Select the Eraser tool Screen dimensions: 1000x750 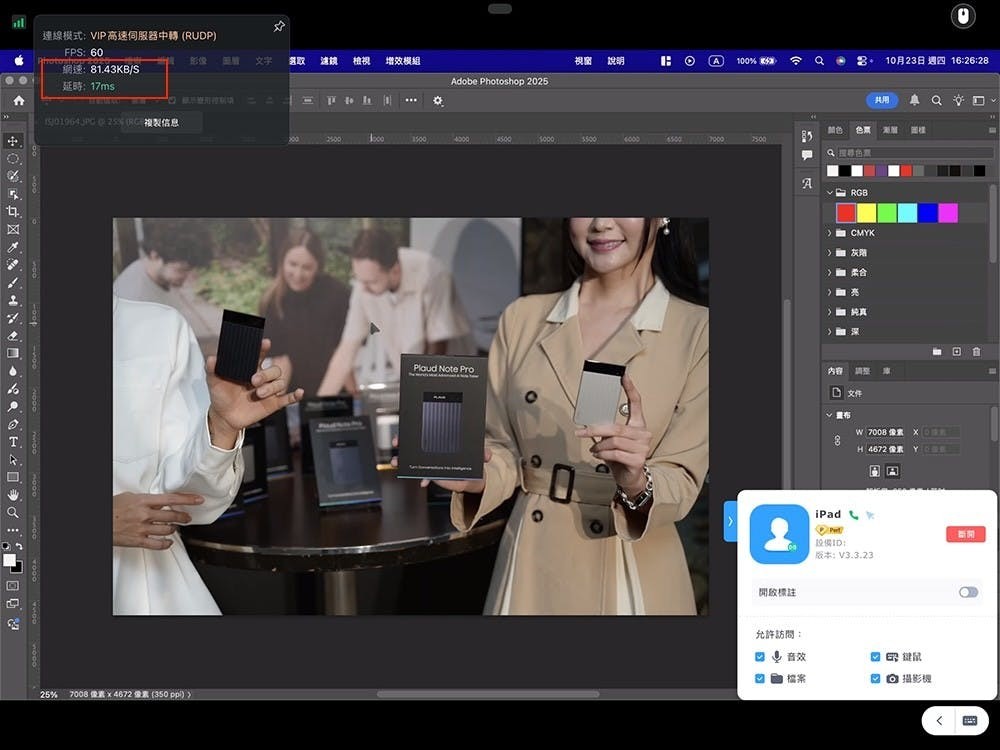point(13,335)
